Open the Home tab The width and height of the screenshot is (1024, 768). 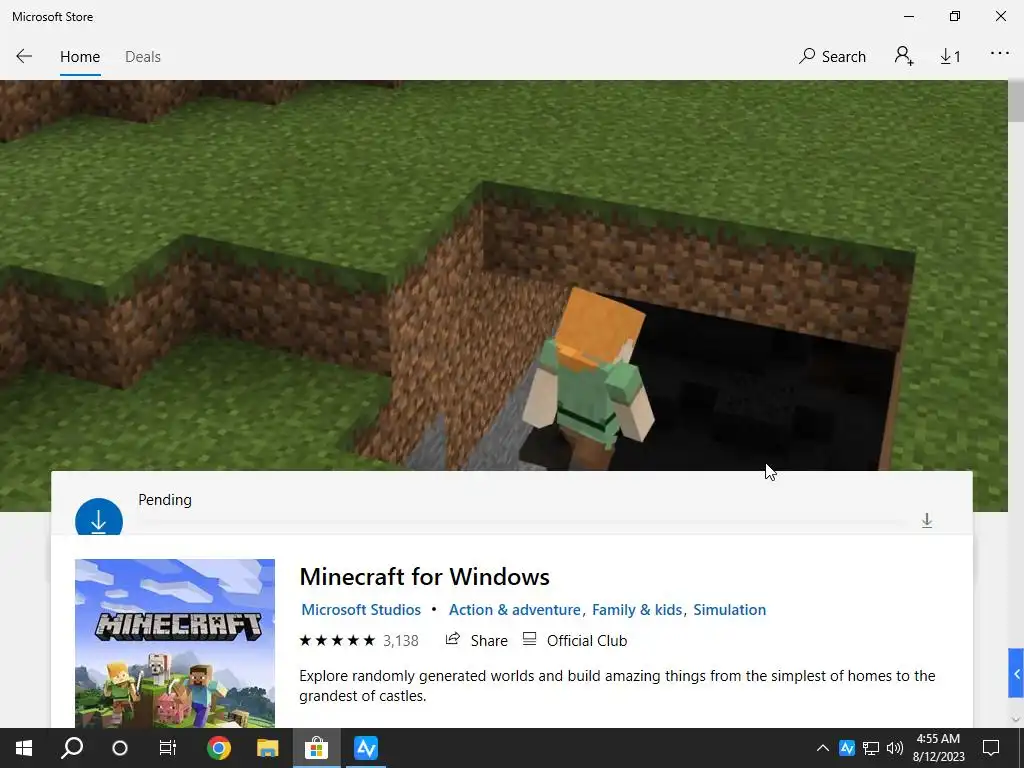coord(80,57)
